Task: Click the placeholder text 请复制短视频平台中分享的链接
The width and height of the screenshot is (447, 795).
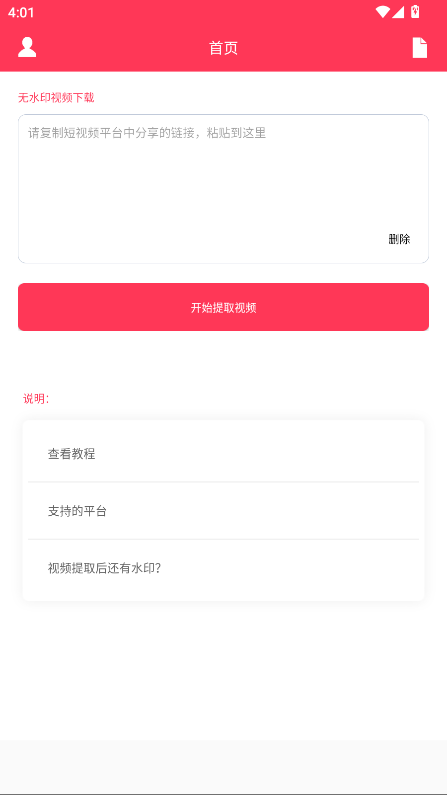Action: (111, 133)
